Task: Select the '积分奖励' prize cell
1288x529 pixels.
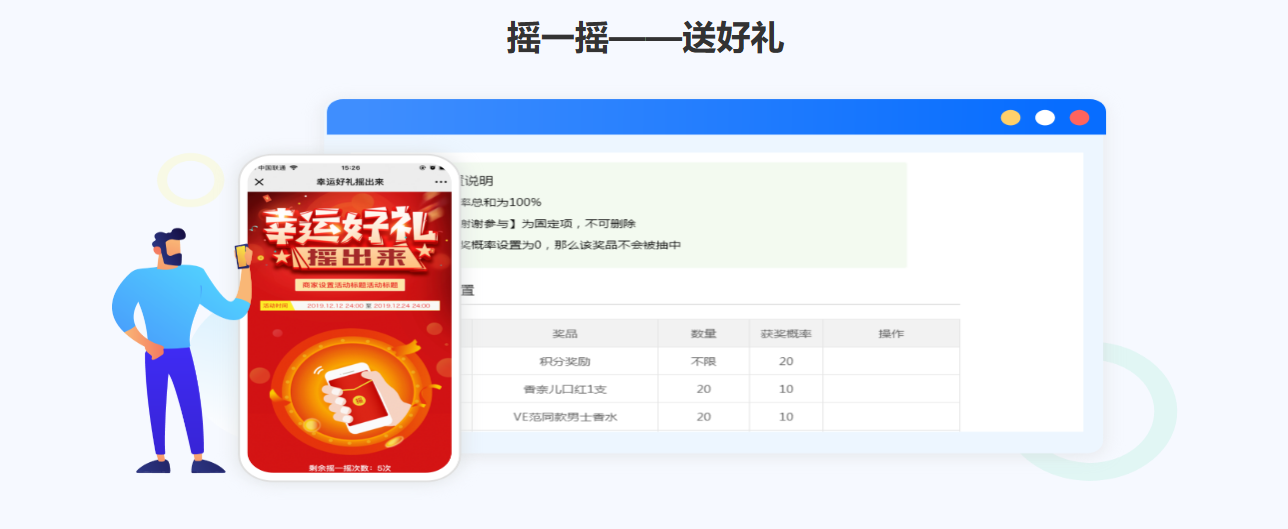Action: (565, 361)
